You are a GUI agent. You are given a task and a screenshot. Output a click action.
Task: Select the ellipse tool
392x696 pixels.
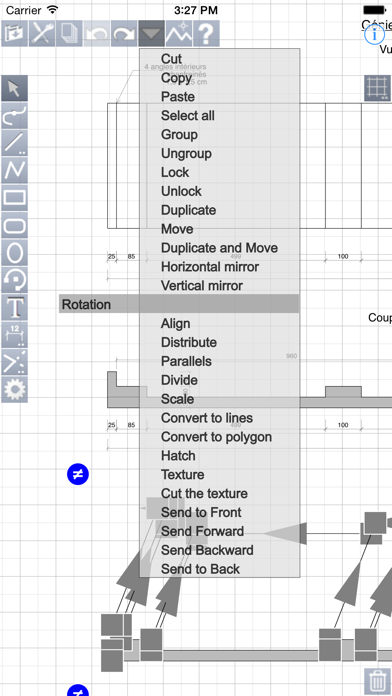pyautogui.click(x=15, y=253)
